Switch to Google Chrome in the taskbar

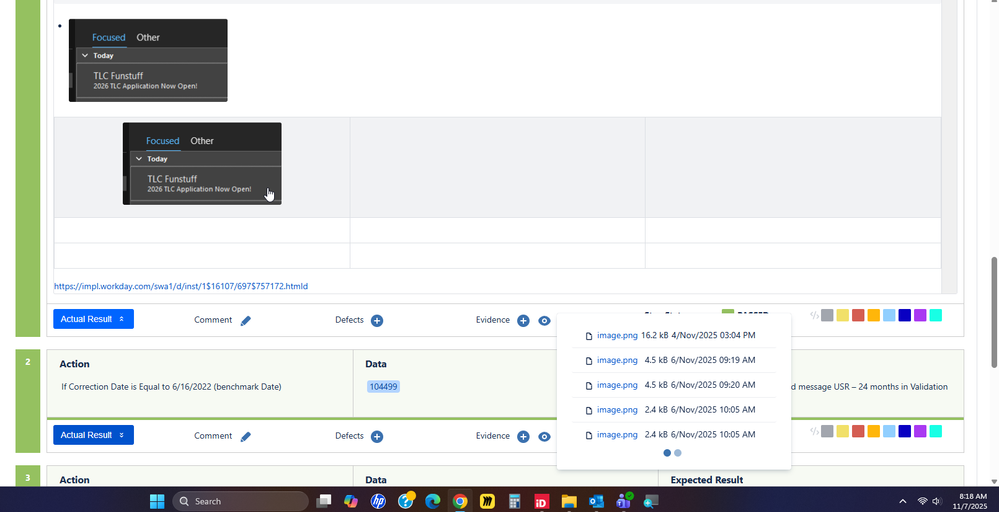(x=460, y=501)
